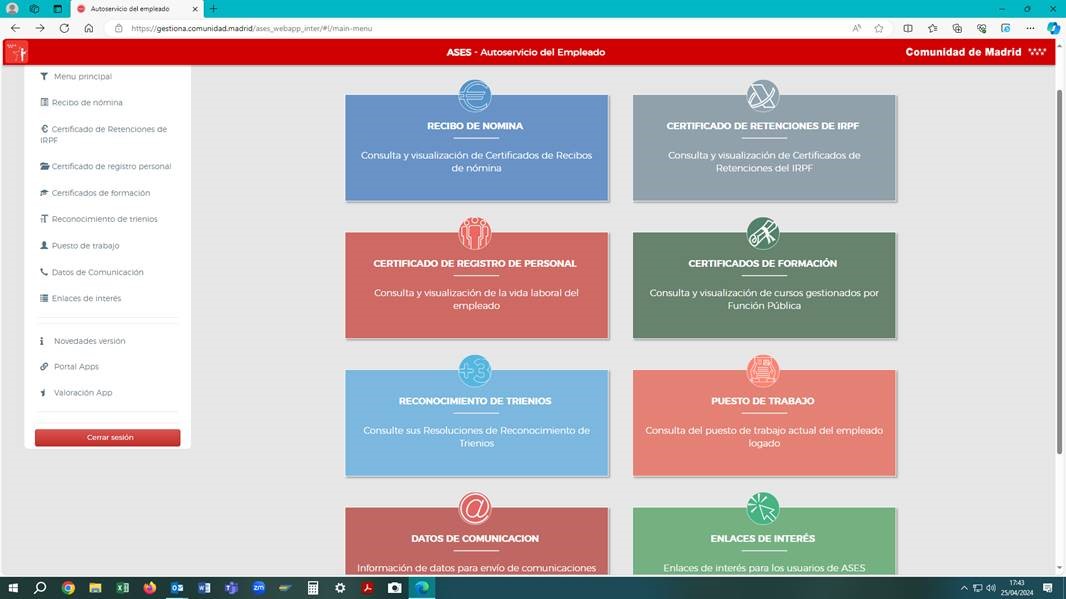Open Excel from the Windows taskbar

[123, 588]
